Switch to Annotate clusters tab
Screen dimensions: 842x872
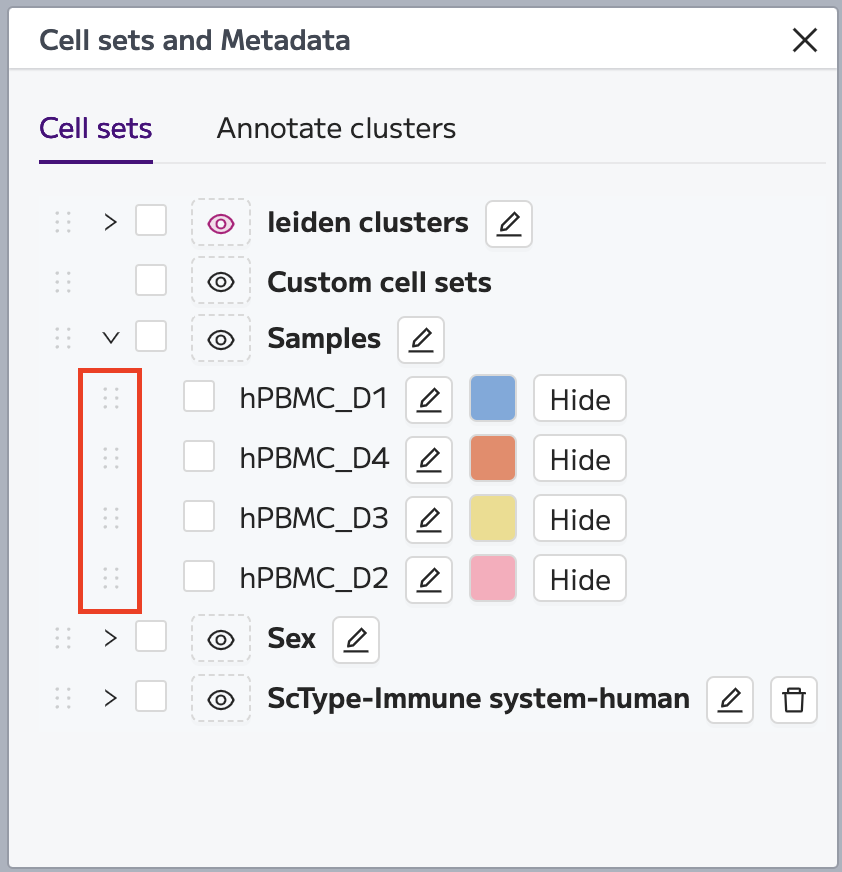pyautogui.click(x=336, y=128)
